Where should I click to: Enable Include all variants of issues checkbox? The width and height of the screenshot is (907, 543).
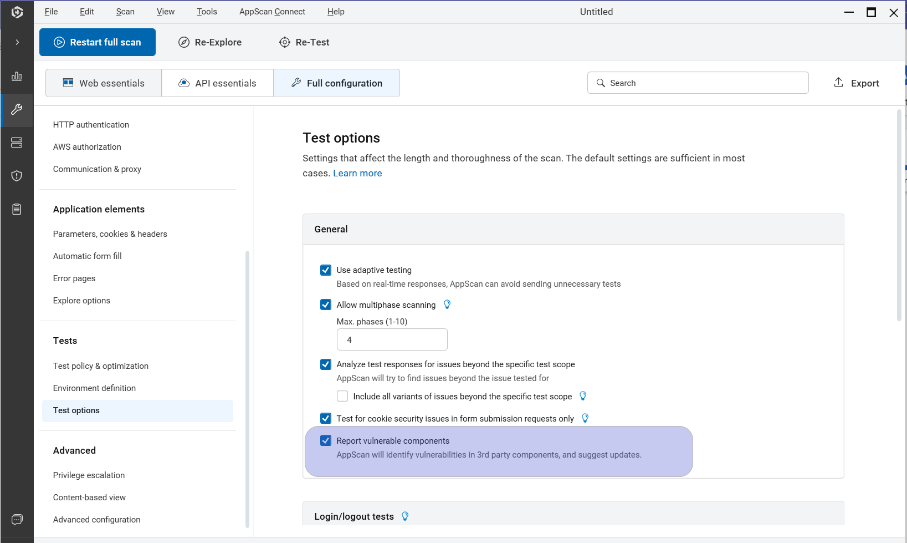[342, 396]
